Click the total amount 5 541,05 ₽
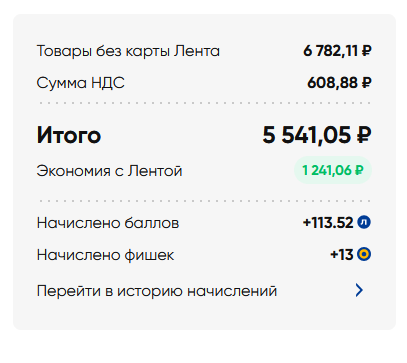 (x=317, y=135)
